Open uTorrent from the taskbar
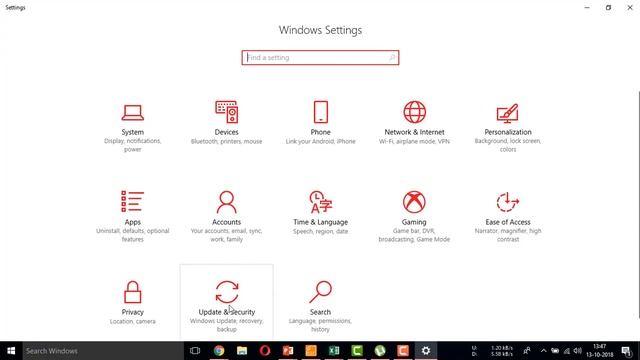640x360 pixels. pyautogui.click(x=380, y=351)
